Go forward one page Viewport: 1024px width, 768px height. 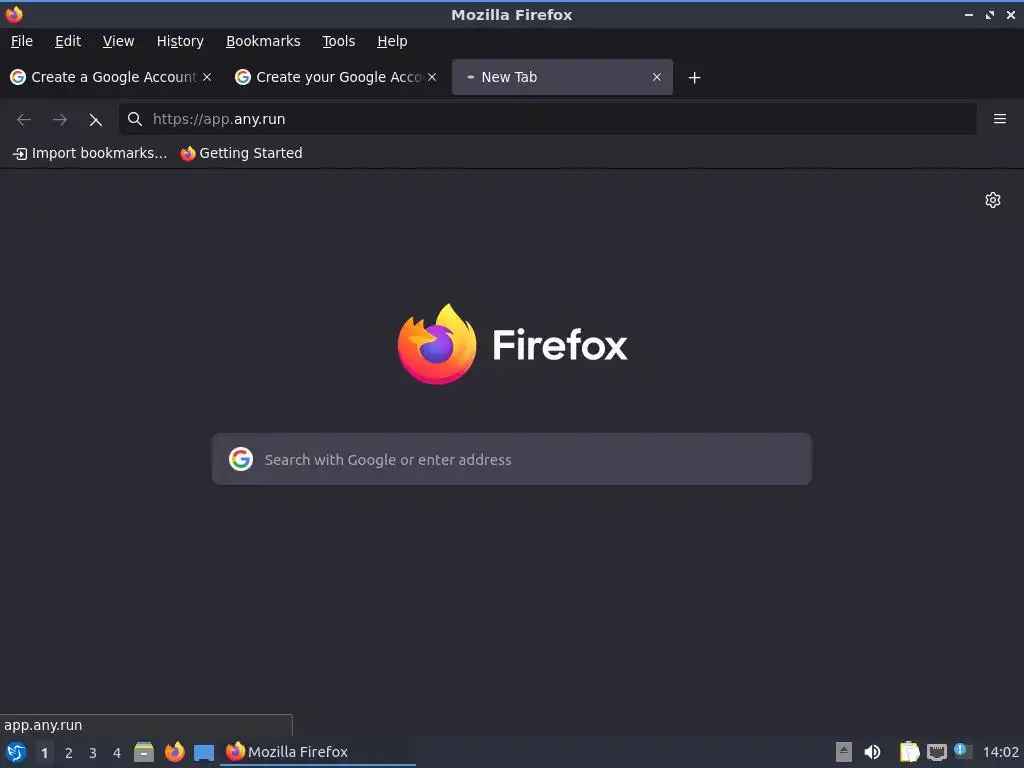tap(60, 120)
